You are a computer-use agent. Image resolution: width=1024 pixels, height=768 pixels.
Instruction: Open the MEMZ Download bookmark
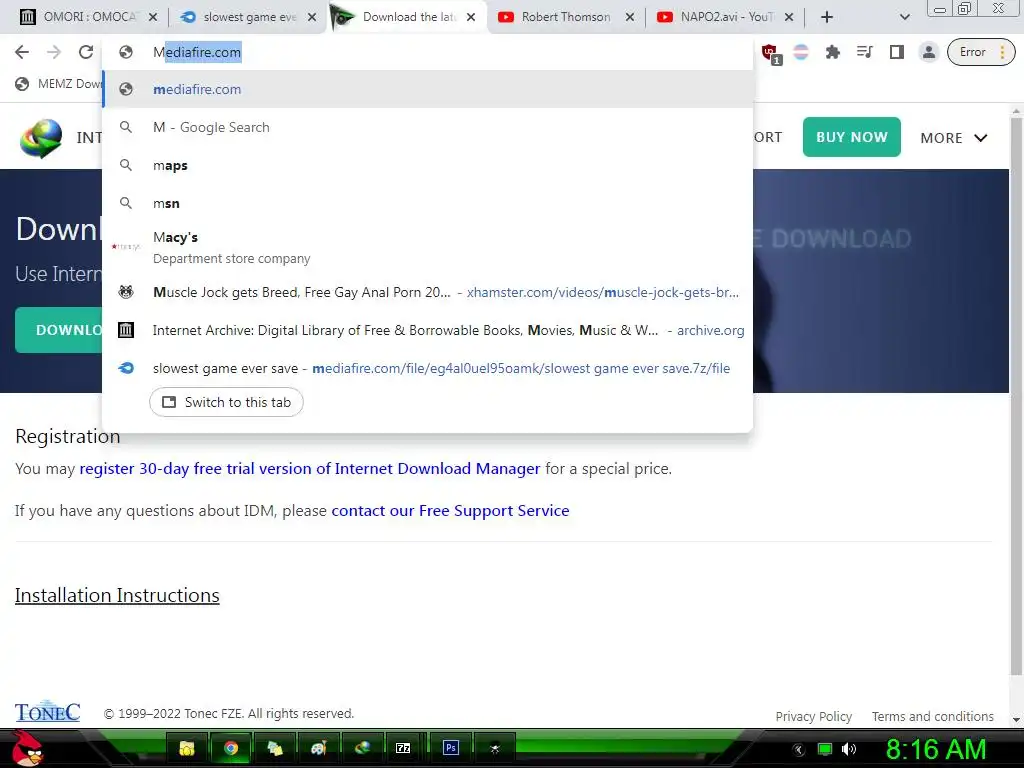click(x=59, y=84)
